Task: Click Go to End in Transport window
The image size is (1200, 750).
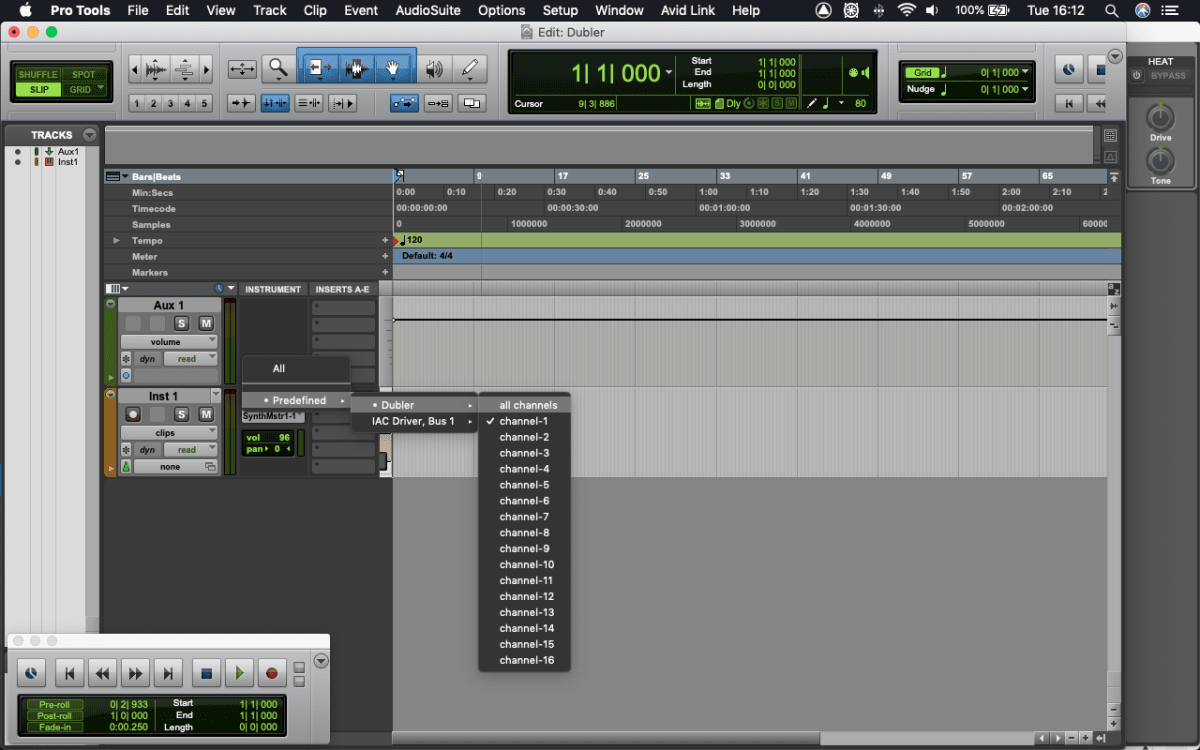Action: pyautogui.click(x=169, y=674)
